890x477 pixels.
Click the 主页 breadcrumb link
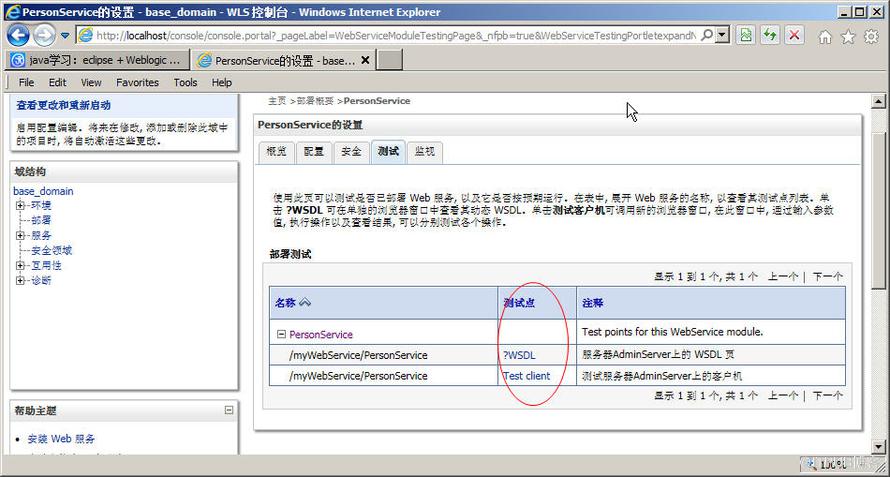click(277, 101)
